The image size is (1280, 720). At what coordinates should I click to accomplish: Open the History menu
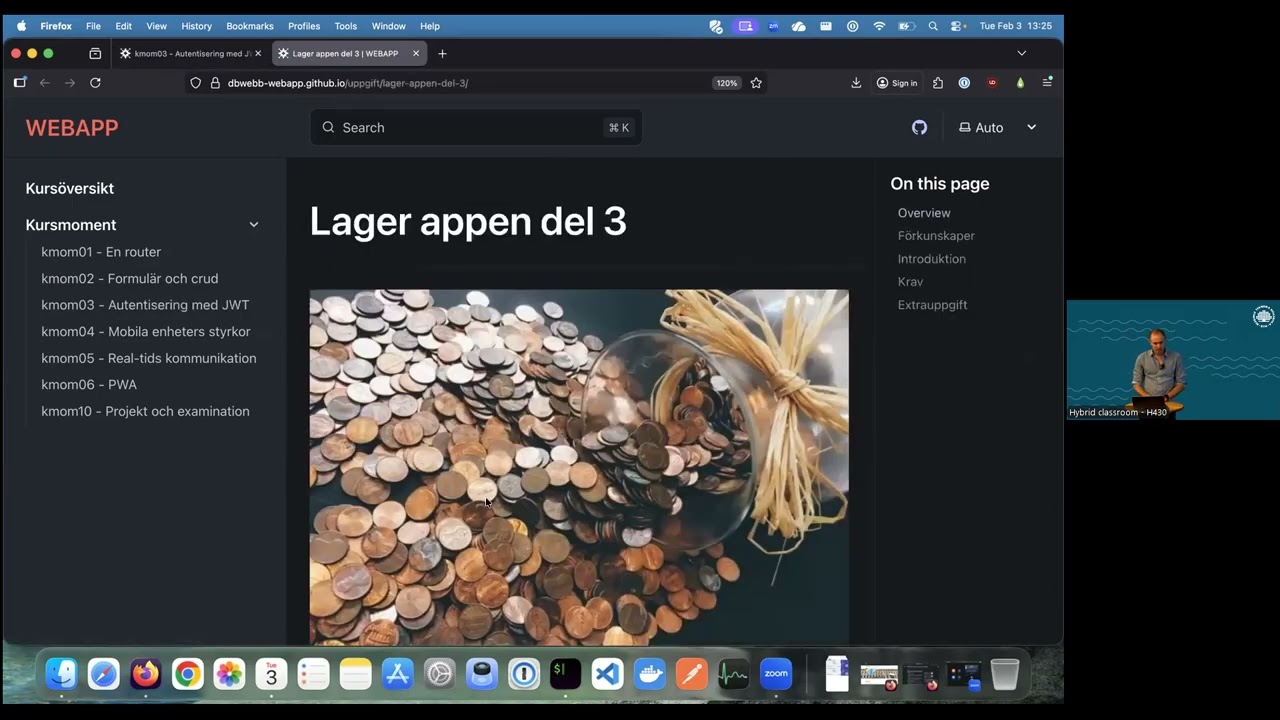(x=196, y=26)
